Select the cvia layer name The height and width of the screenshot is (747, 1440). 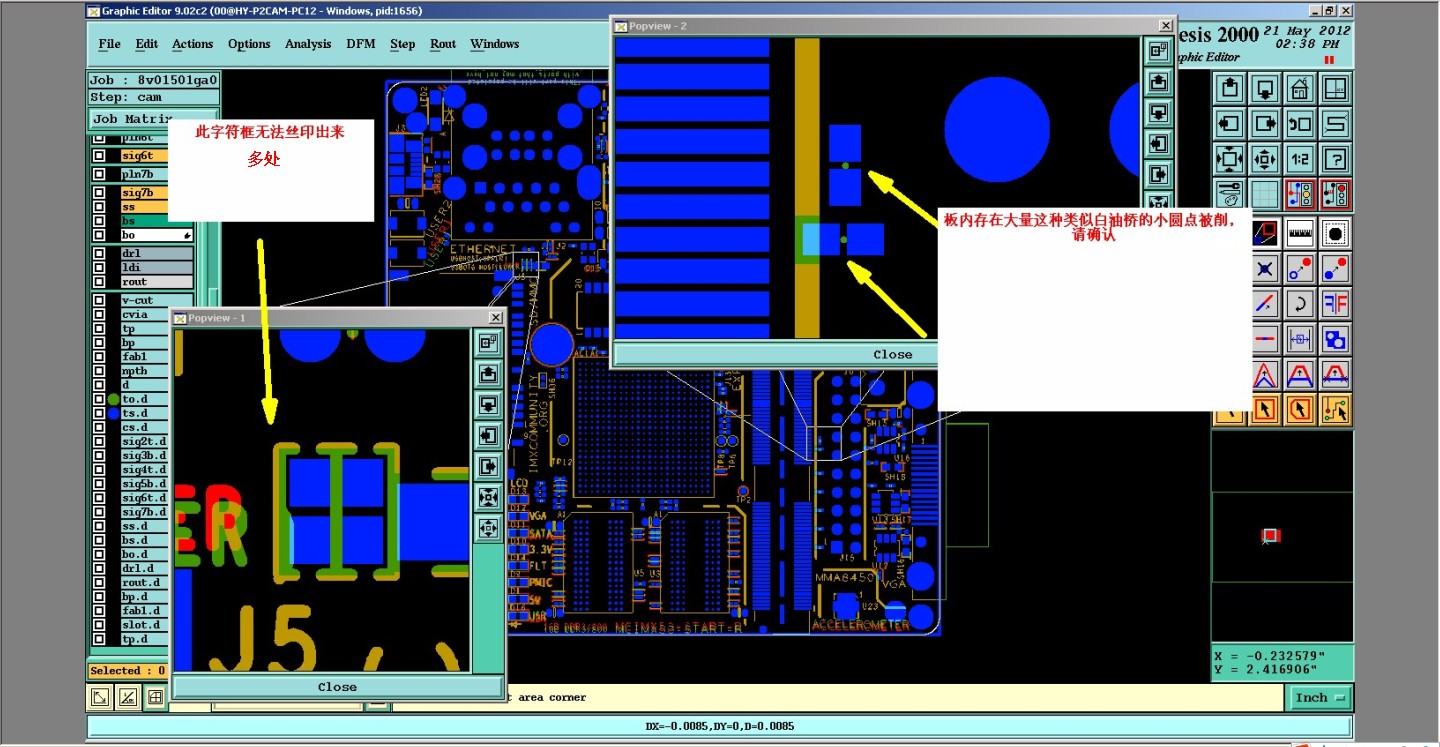[x=144, y=314]
